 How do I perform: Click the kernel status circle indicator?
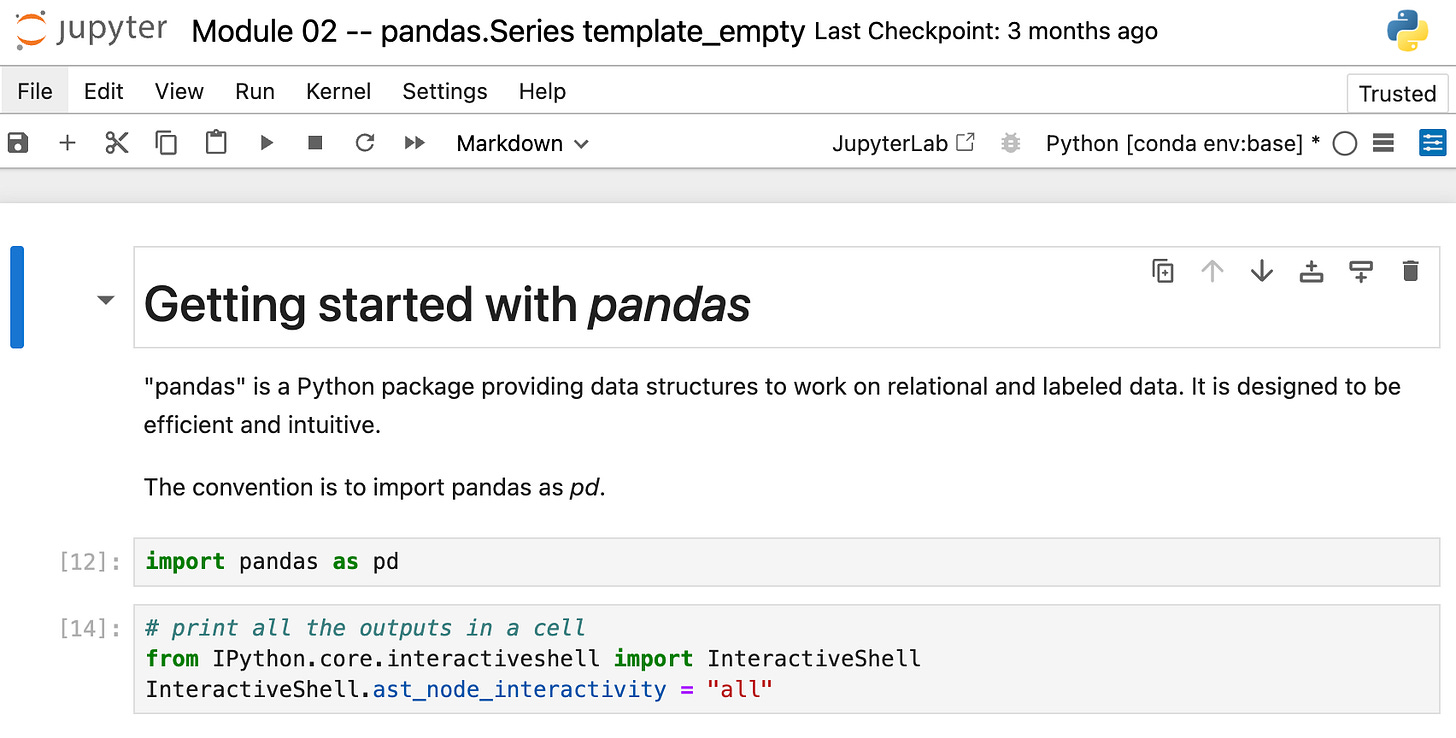click(x=1345, y=144)
